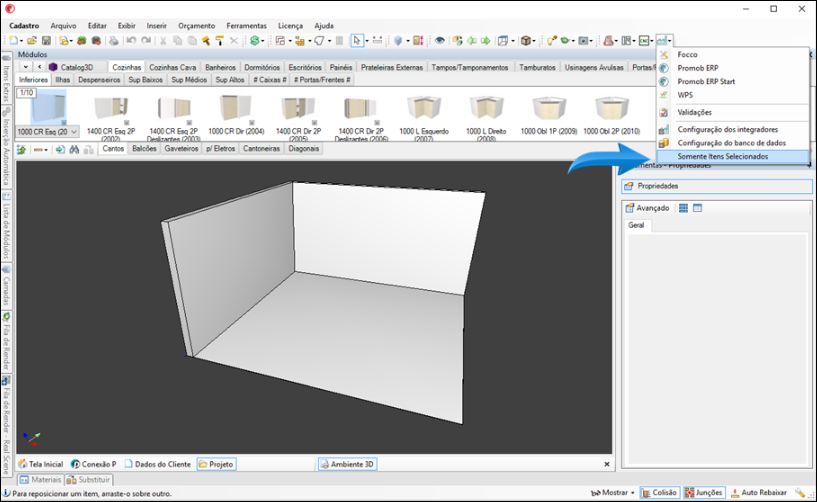Open dropdown arrow next to new project icon
The height and width of the screenshot is (502, 817).
pyautogui.click(x=21, y=41)
